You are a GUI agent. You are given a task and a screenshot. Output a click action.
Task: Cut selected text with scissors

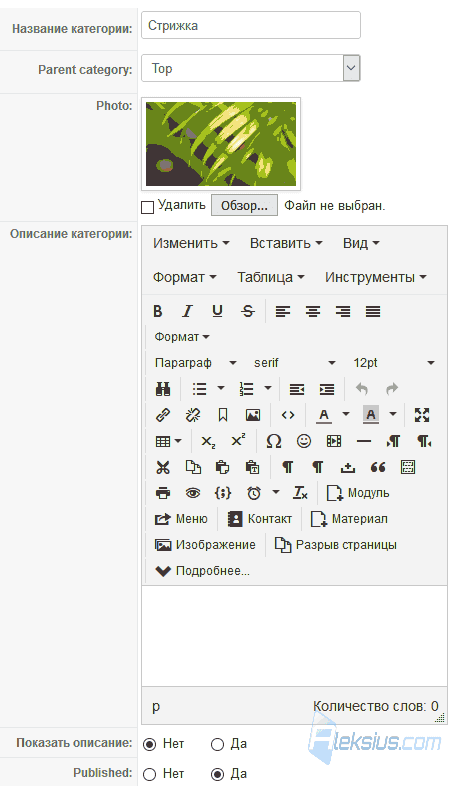163,468
